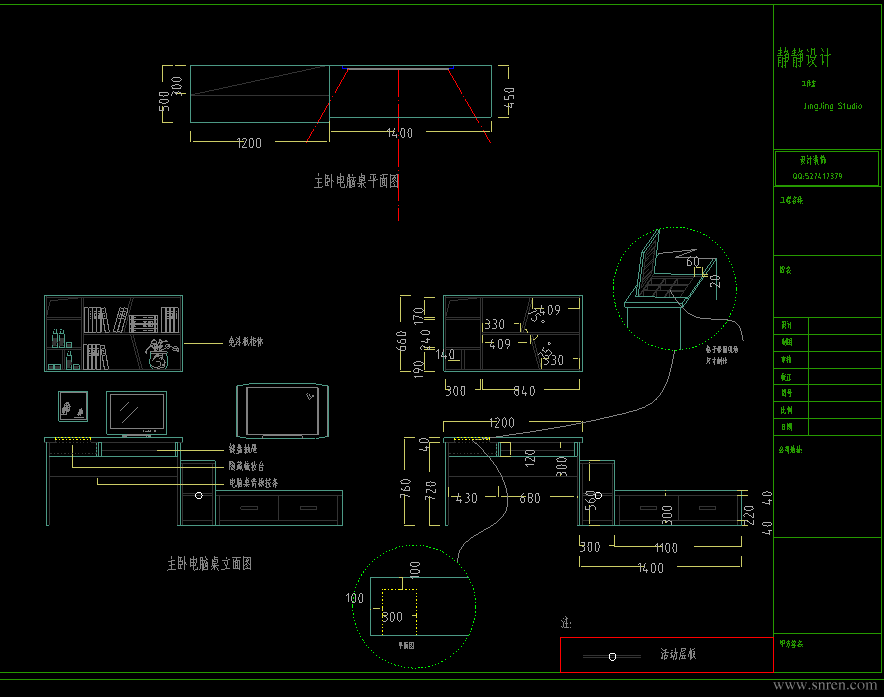Select the 120 drawer height dimension
Screen dimensions: 884x697
[530, 457]
